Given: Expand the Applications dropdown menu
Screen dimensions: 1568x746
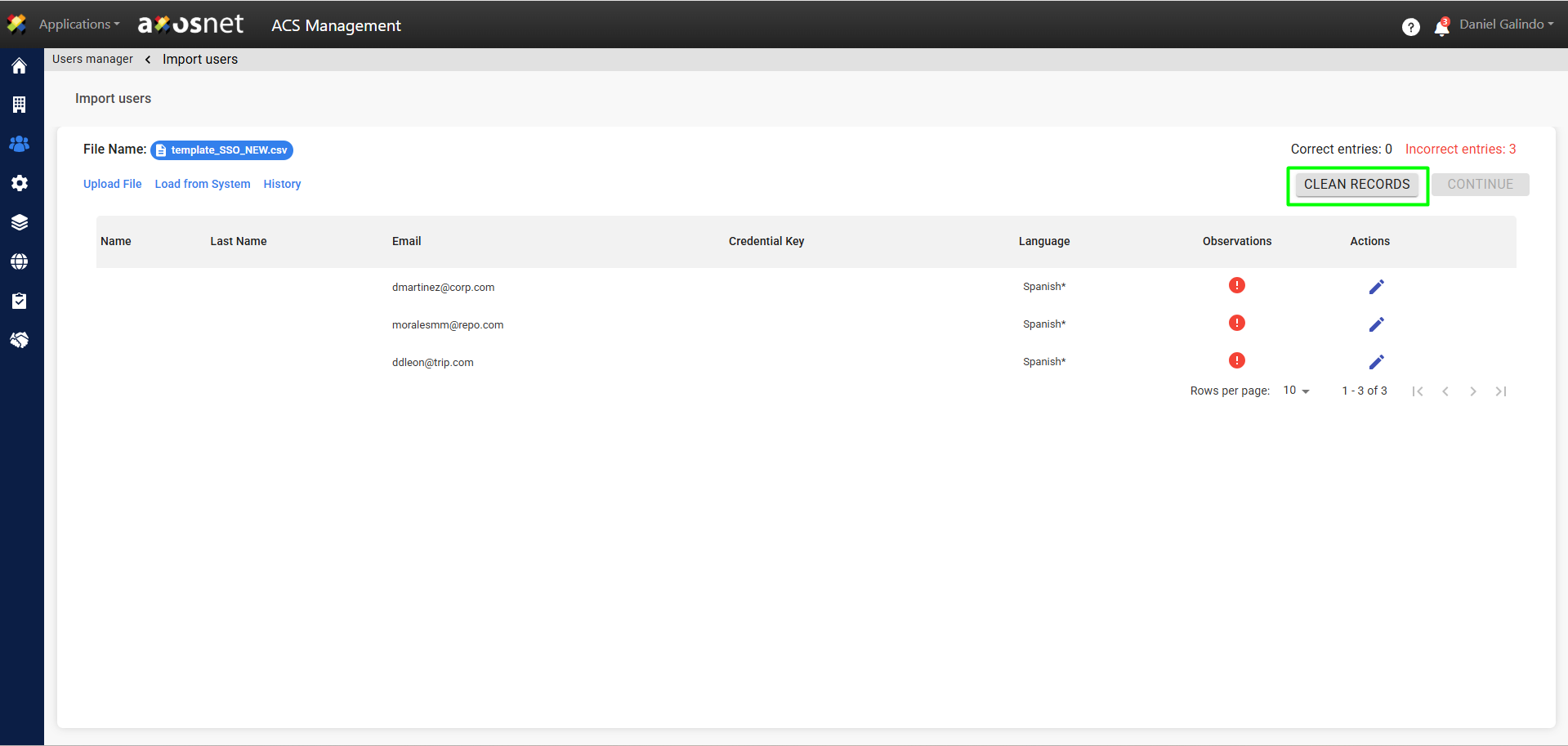Looking at the screenshot, I should tap(78, 25).
